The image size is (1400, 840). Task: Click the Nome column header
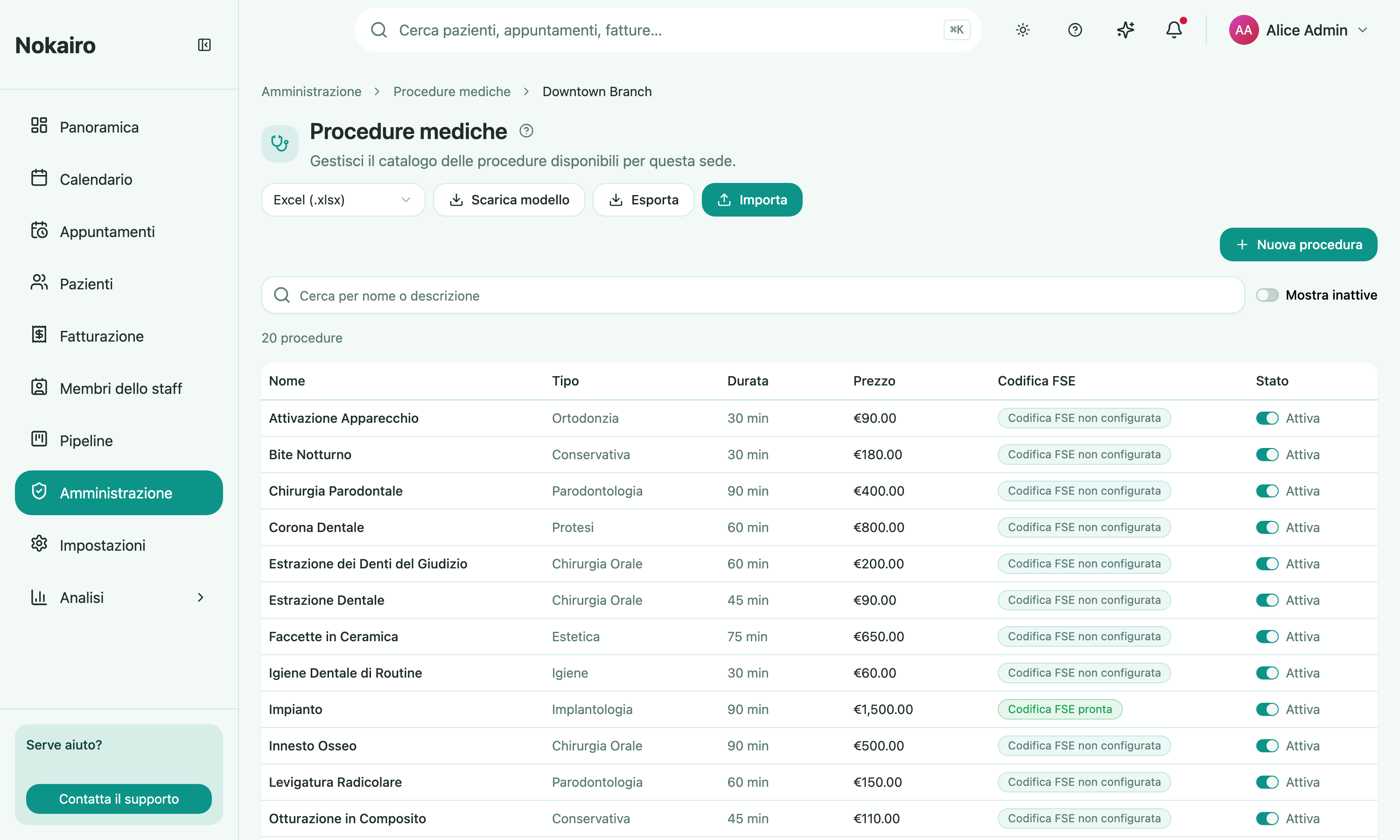287,381
